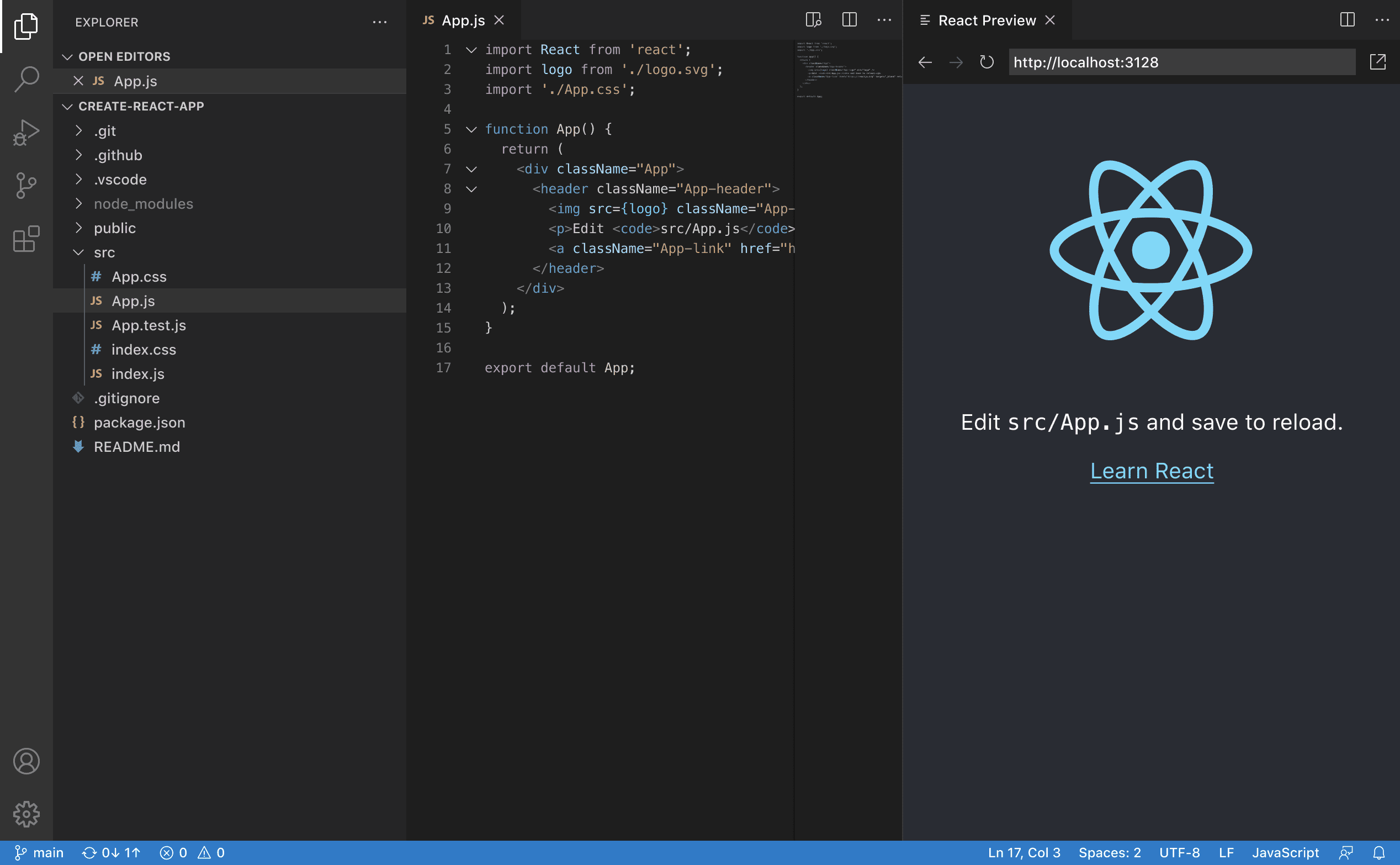
Task: Open preview in external browser
Action: coord(1378,62)
